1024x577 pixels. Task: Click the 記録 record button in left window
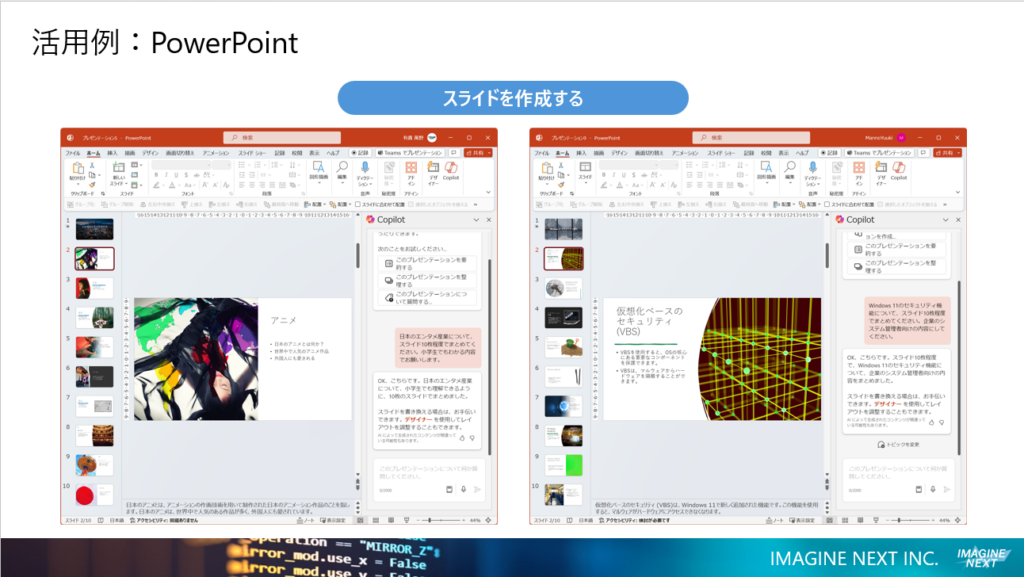pyautogui.click(x=360, y=153)
